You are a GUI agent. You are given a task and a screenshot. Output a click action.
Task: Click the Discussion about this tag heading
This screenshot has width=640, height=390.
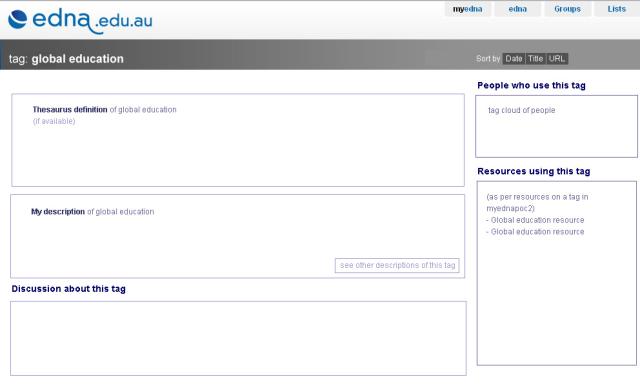tap(69, 289)
